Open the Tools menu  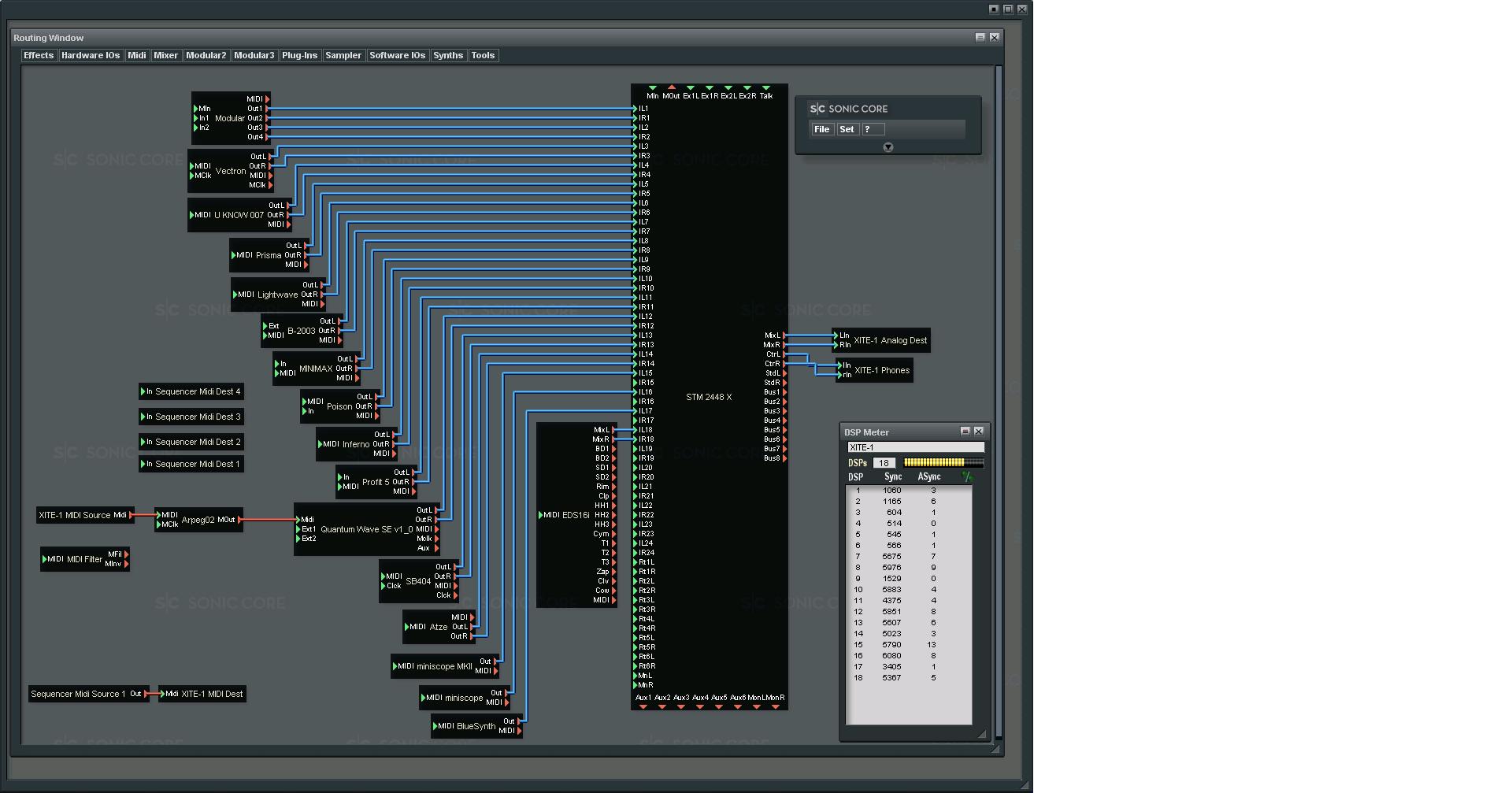tap(483, 55)
